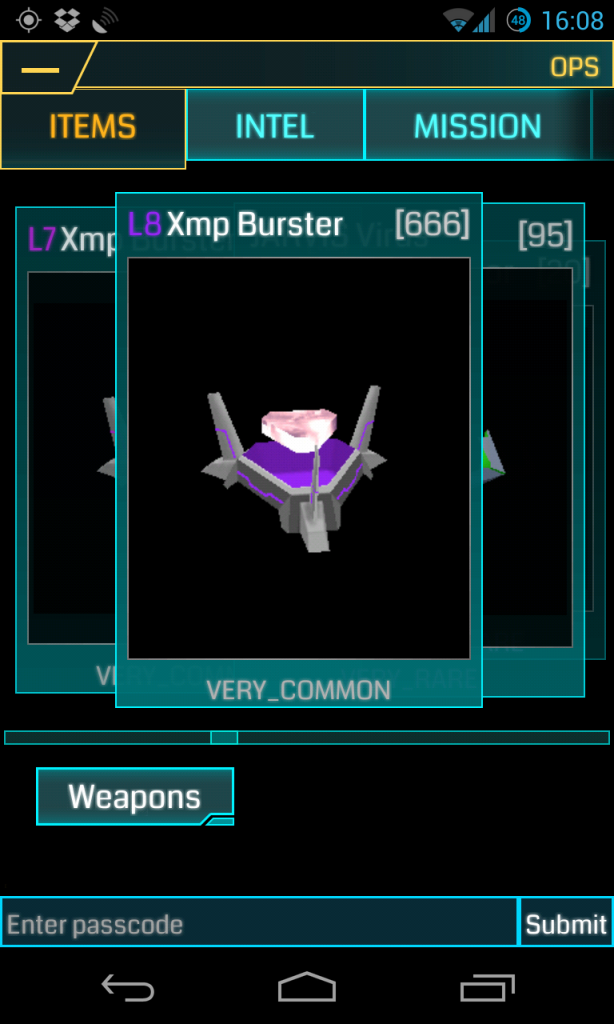Tap the Dropbox status bar icon
Image resolution: width=614 pixels, height=1024 pixels.
click(x=67, y=20)
